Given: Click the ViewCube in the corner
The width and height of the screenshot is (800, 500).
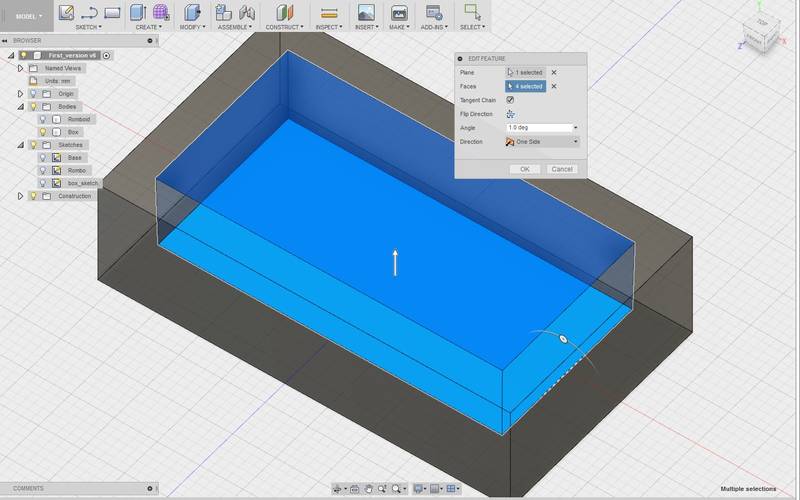Looking at the screenshot, I should [761, 34].
